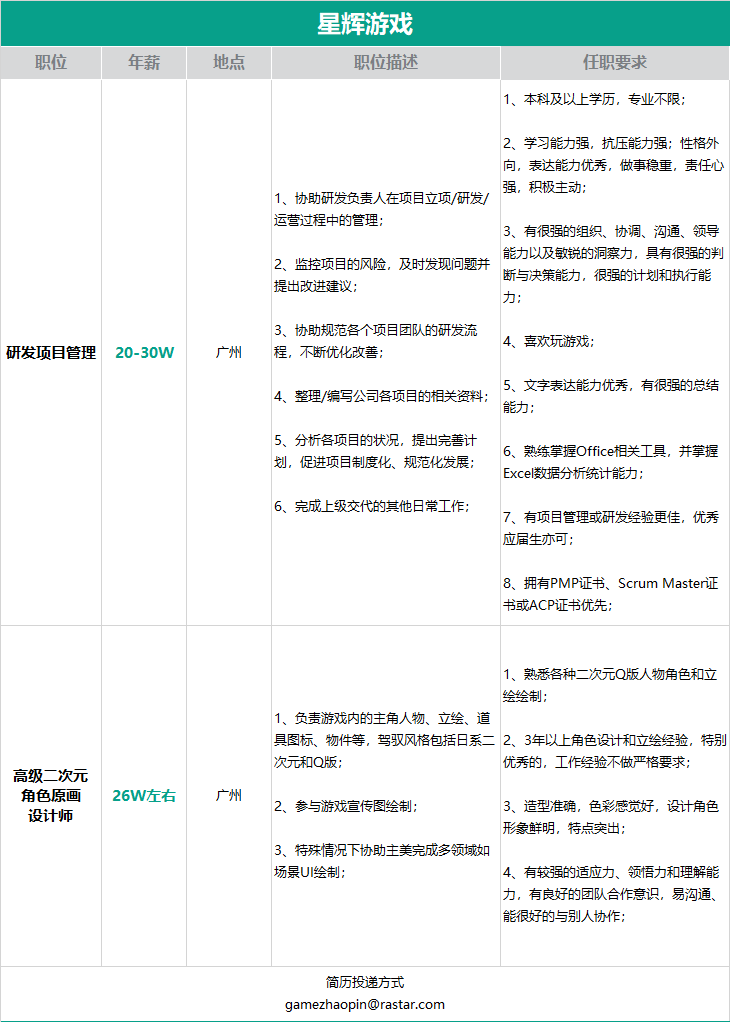Click the 本科及以上学历 requirement line
Image resolution: width=730 pixels, height=1022 pixels.
(x=594, y=100)
